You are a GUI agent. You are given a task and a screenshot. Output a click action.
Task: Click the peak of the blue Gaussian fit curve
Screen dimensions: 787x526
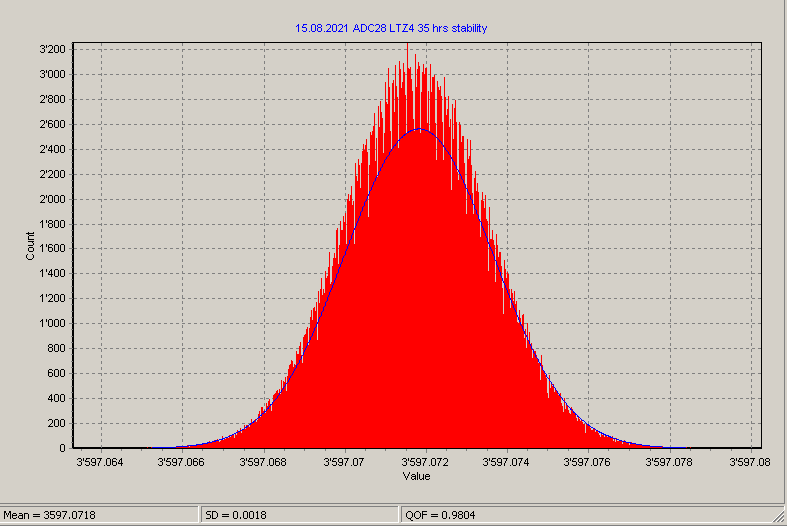419,129
